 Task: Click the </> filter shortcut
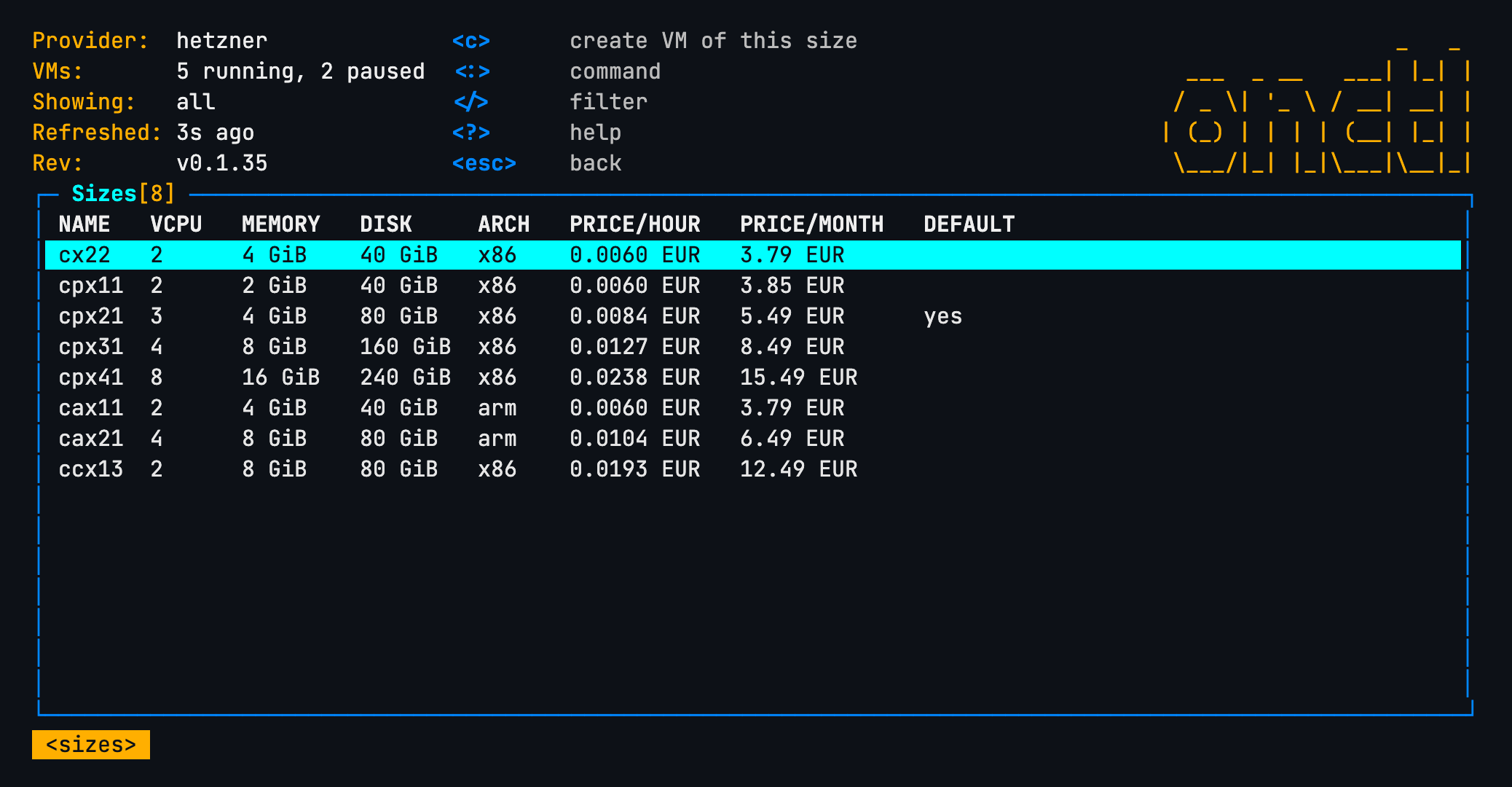click(x=471, y=102)
